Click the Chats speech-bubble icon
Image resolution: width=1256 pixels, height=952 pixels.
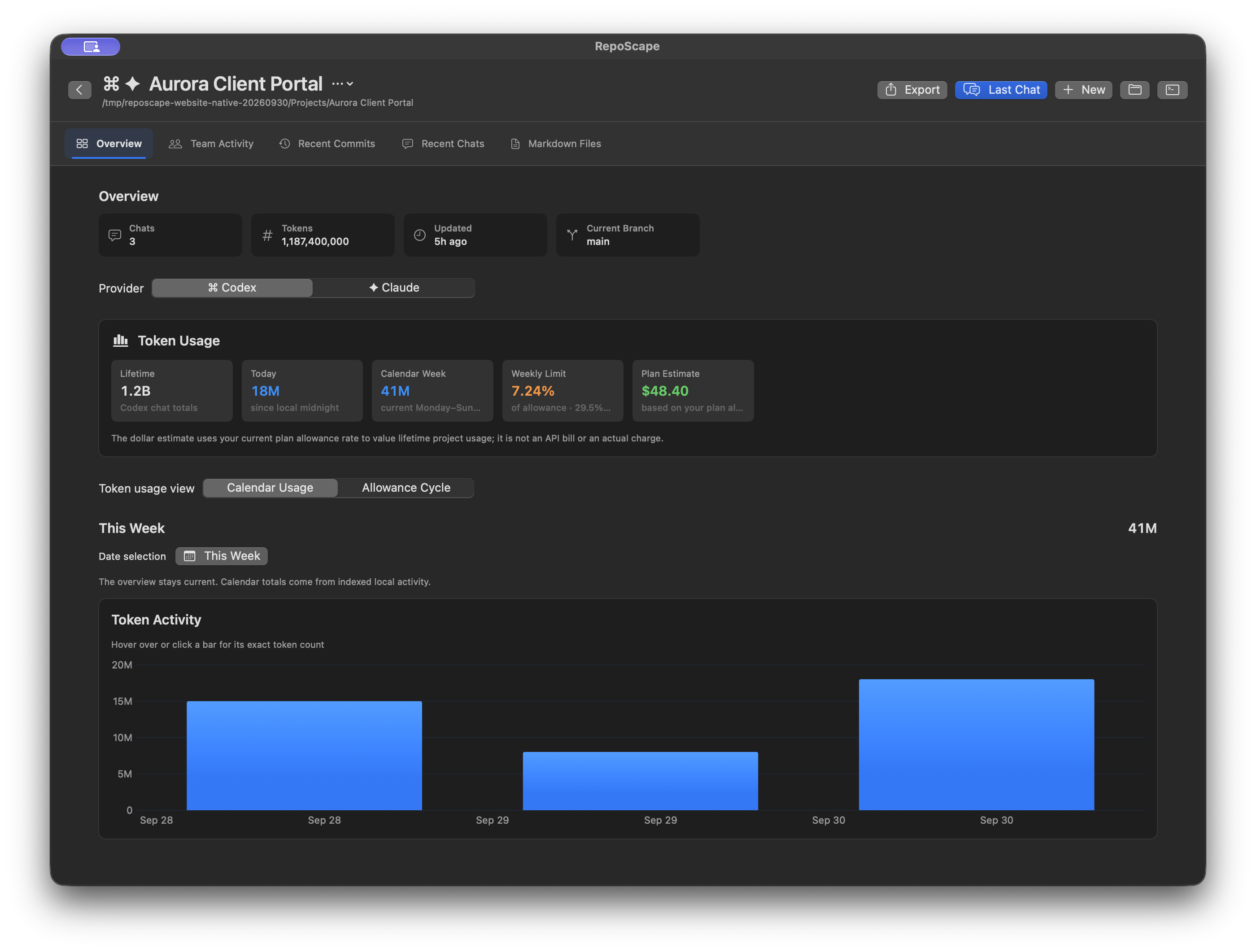[x=115, y=235]
